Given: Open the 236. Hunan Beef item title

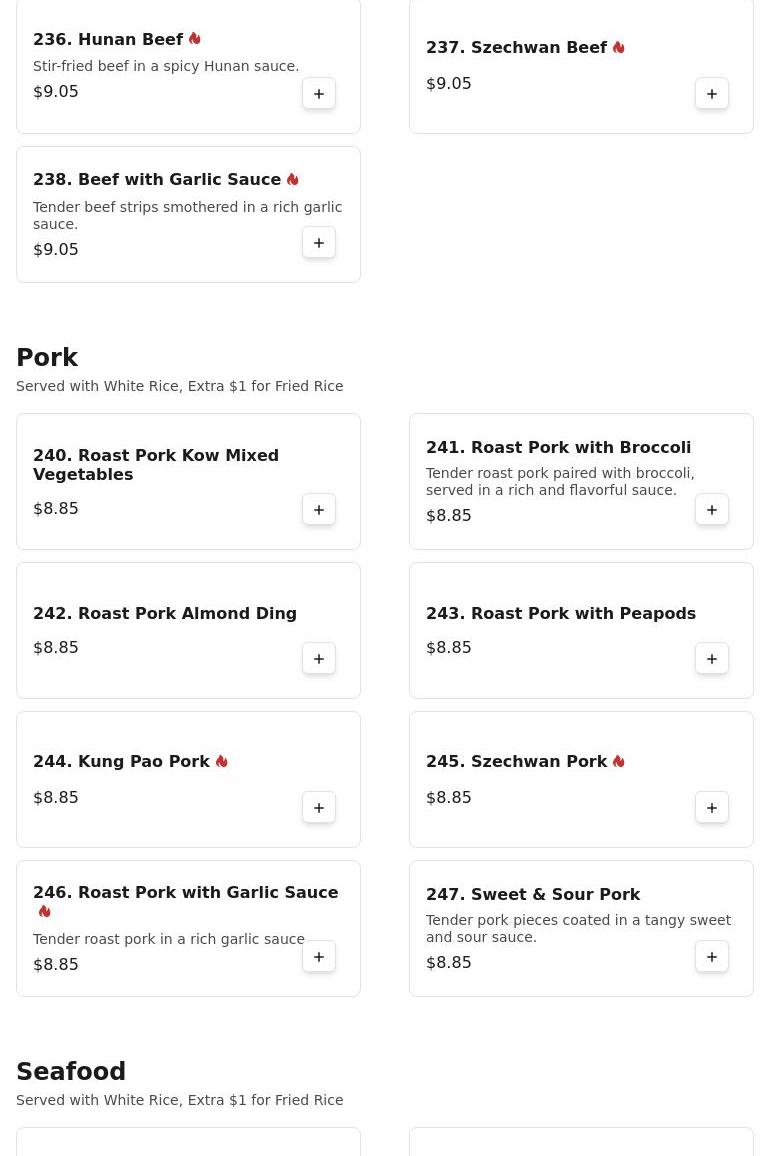Looking at the screenshot, I should (x=108, y=40).
